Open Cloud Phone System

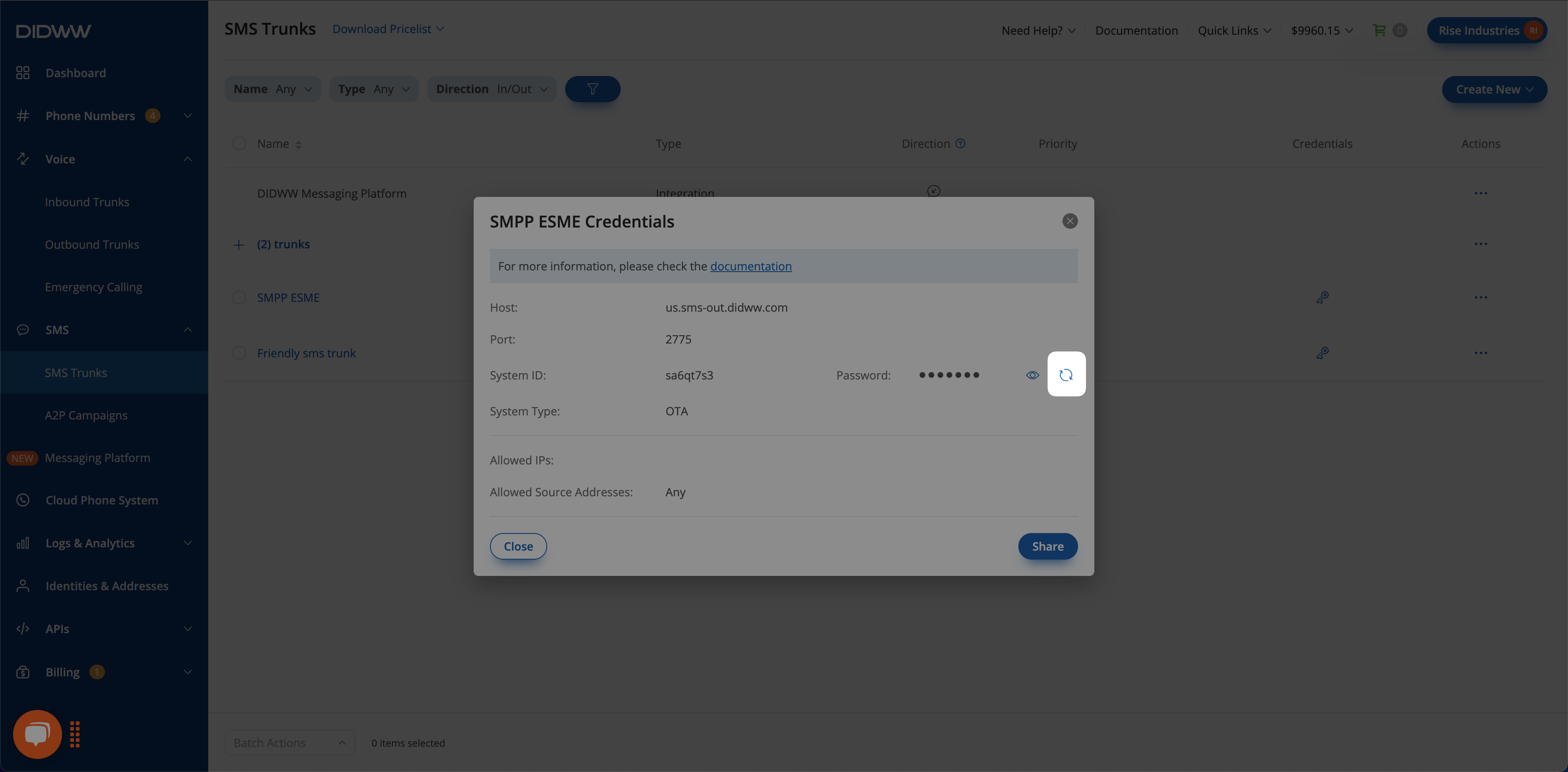(102, 500)
